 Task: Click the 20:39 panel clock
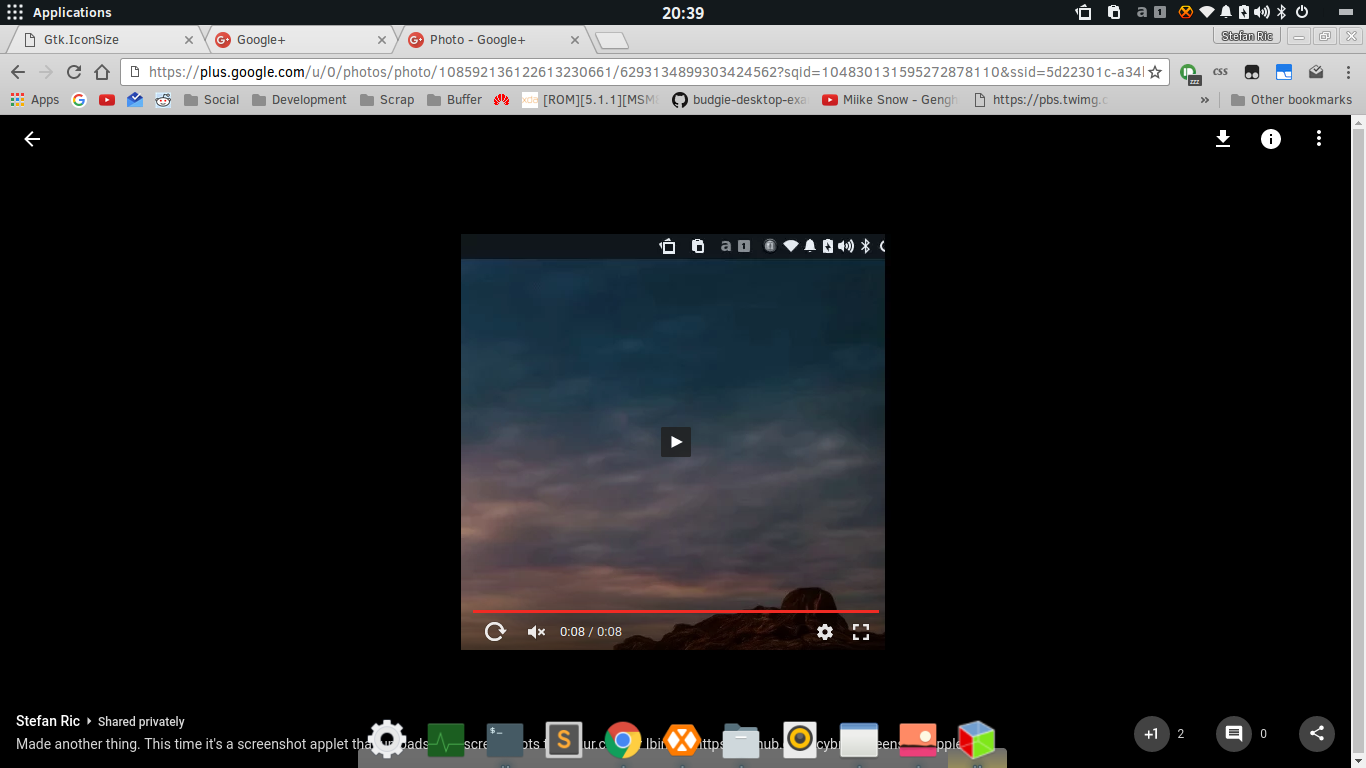pos(683,12)
